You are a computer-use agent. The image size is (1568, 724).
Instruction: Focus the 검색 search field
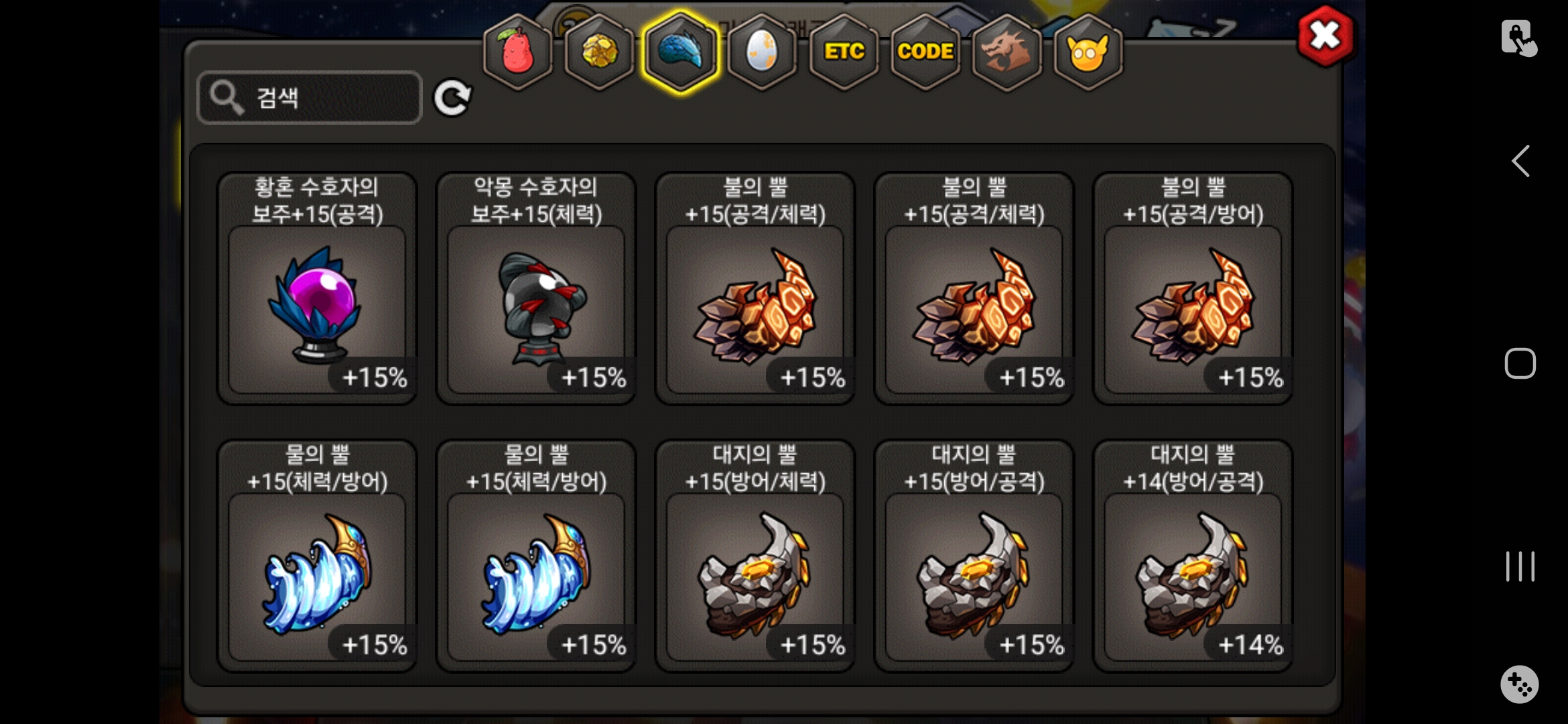click(x=310, y=98)
